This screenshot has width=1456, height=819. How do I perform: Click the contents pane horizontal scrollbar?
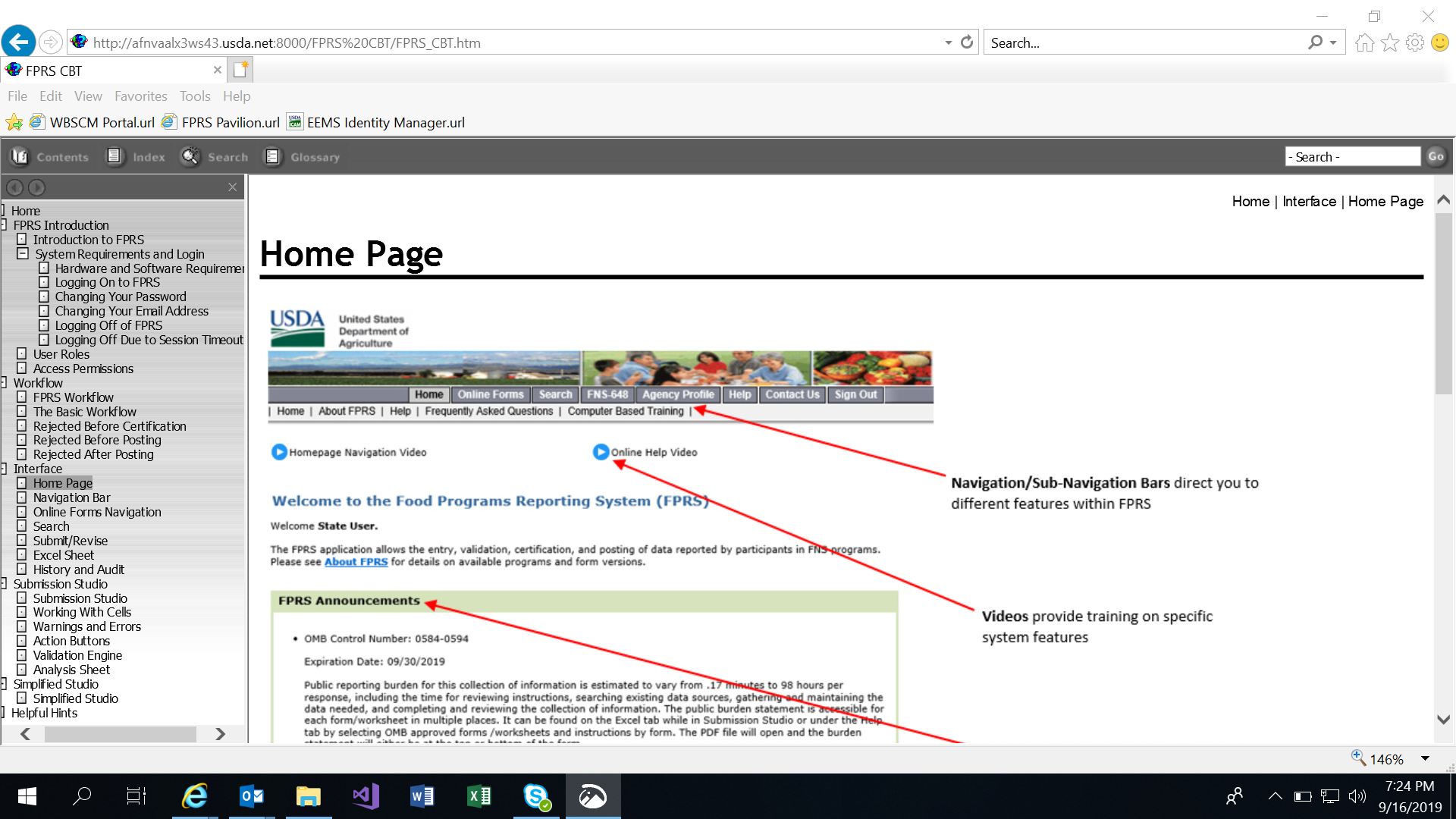point(120,734)
